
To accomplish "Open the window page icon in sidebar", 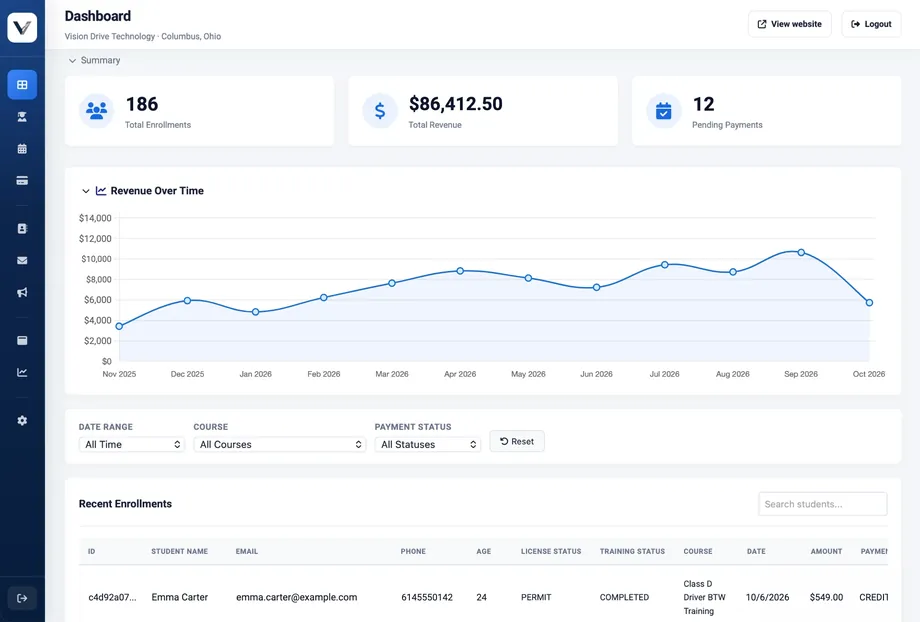I will click(22, 340).
